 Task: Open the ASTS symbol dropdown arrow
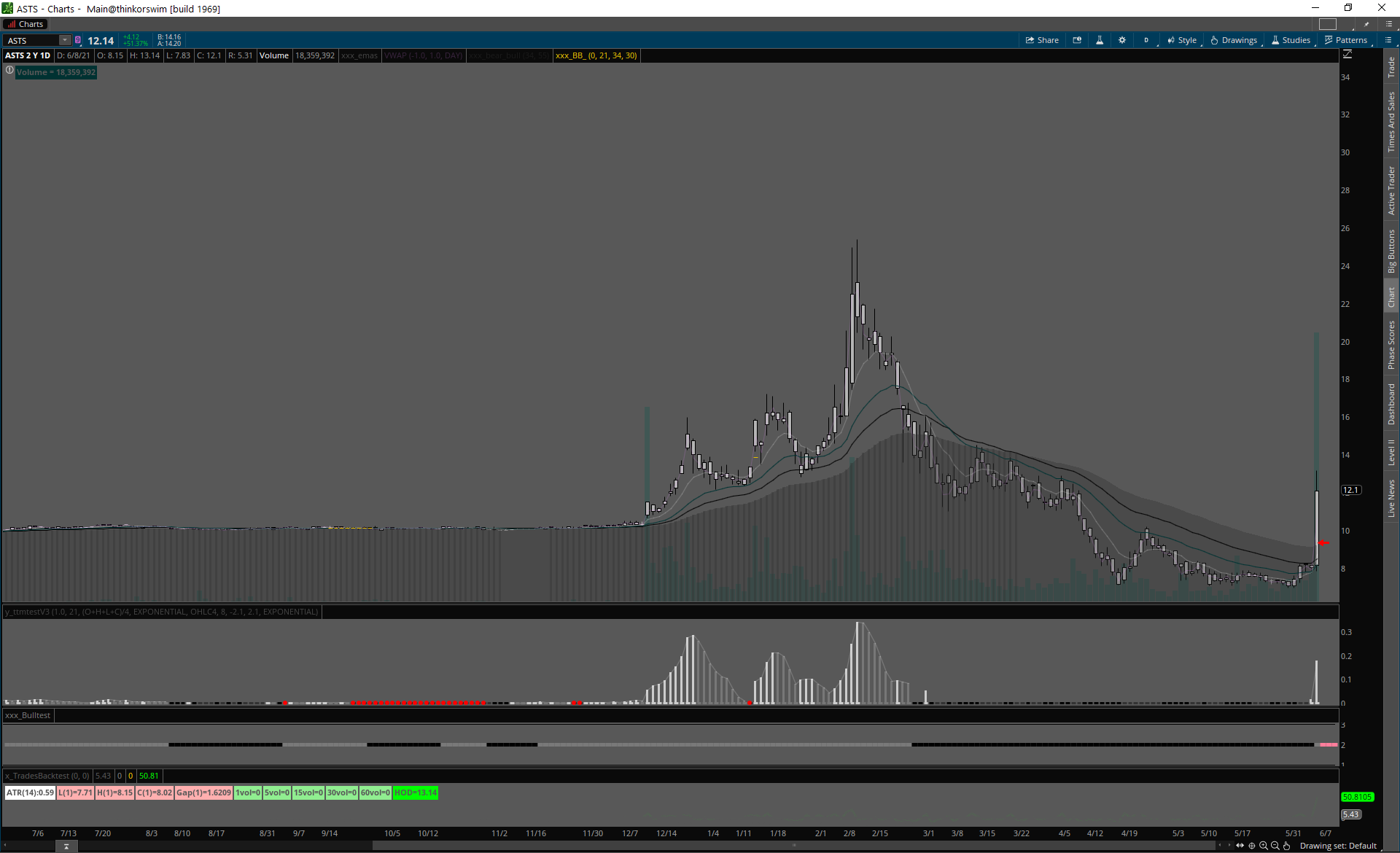click(x=65, y=40)
